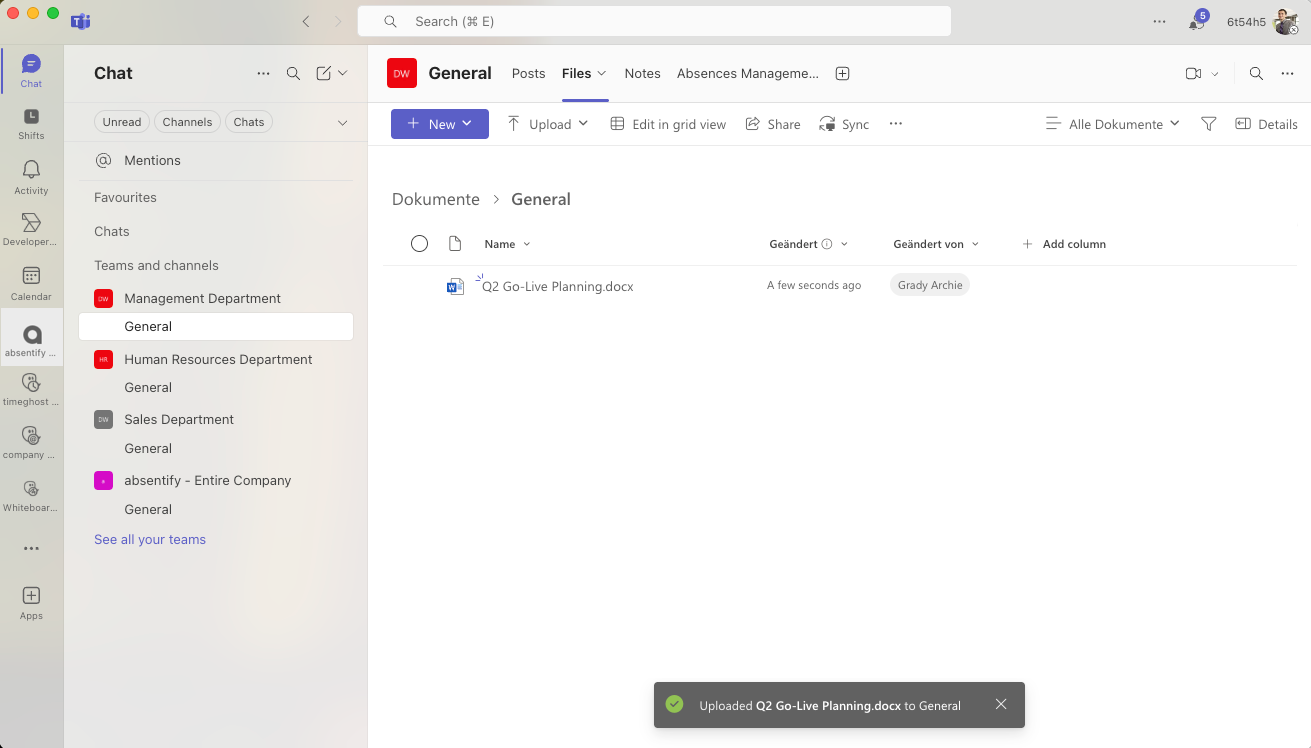Navigate to Dokumente breadcrumb
Screen dimensions: 1311x748
436,199
